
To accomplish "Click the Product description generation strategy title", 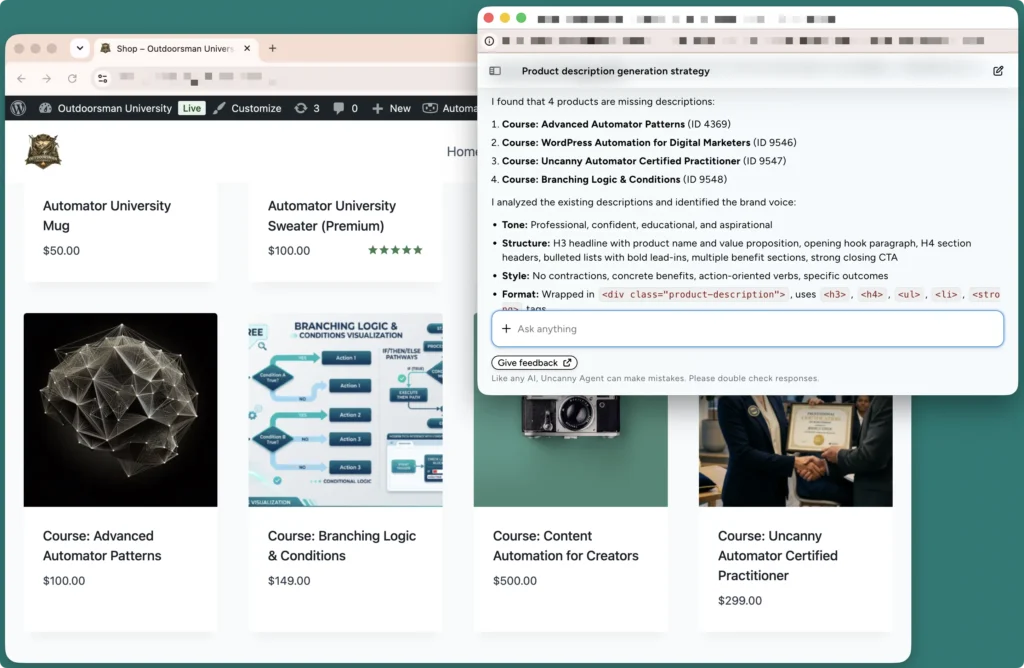I will pos(615,71).
